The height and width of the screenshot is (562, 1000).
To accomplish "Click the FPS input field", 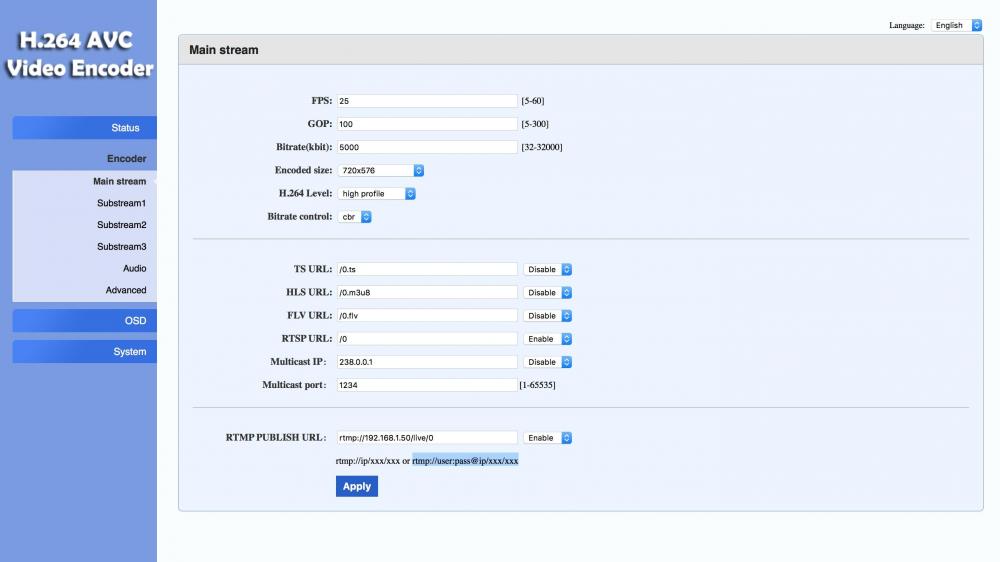I will click(x=427, y=101).
